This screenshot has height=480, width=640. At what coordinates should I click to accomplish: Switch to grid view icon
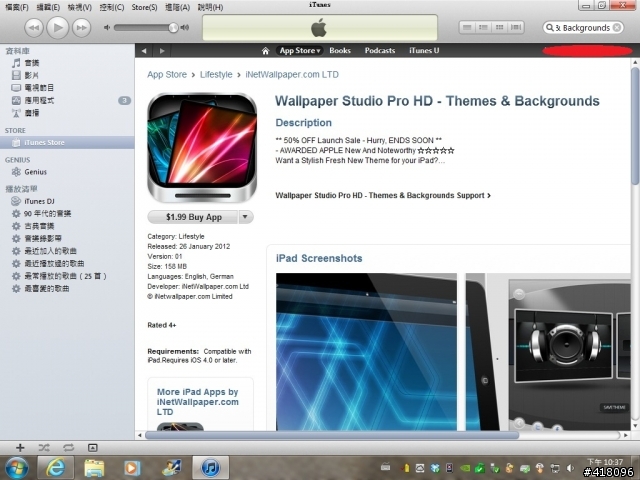(x=500, y=27)
